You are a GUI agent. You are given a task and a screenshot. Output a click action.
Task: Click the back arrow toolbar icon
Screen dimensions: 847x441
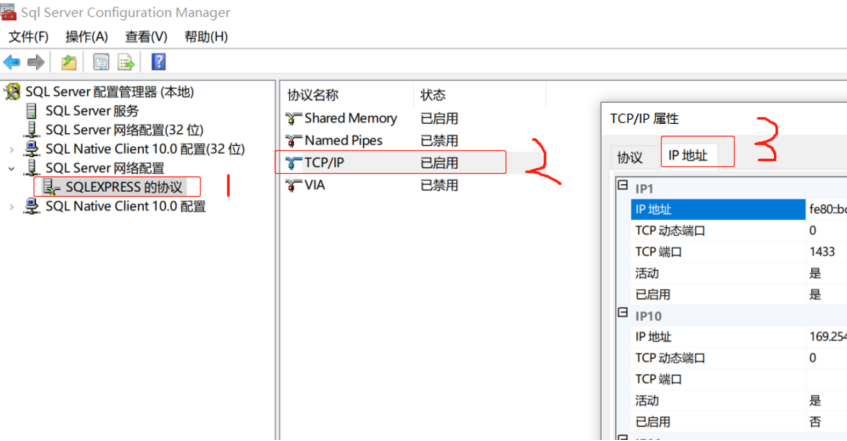tap(12, 62)
